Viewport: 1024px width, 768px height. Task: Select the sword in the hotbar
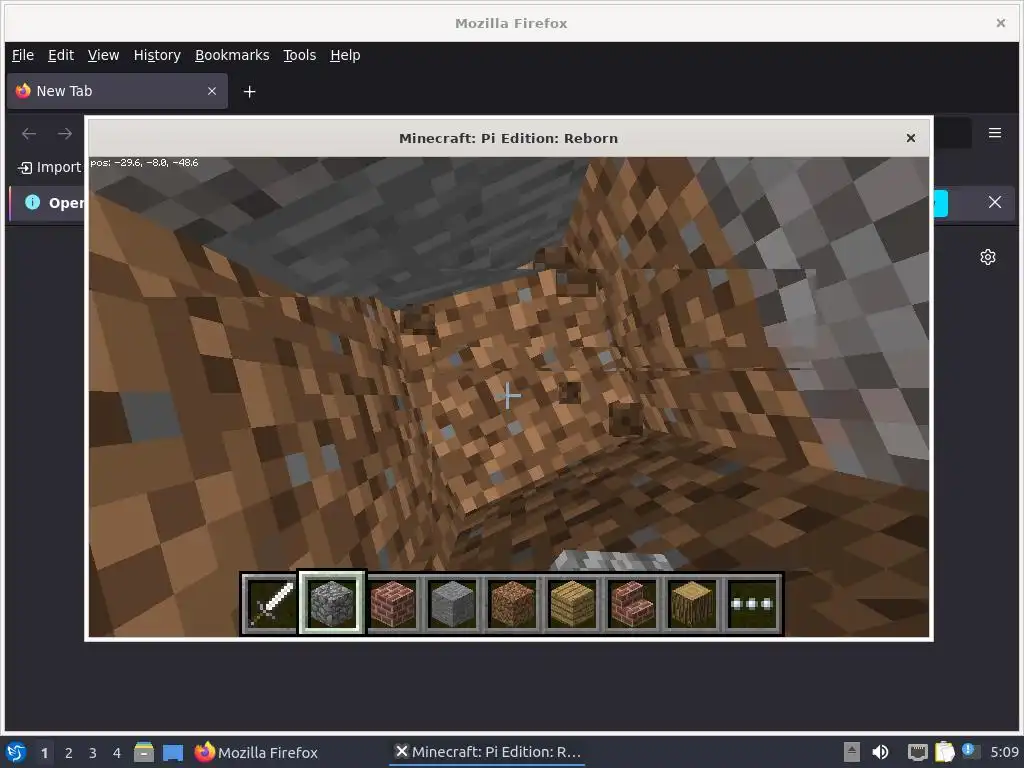[270, 604]
